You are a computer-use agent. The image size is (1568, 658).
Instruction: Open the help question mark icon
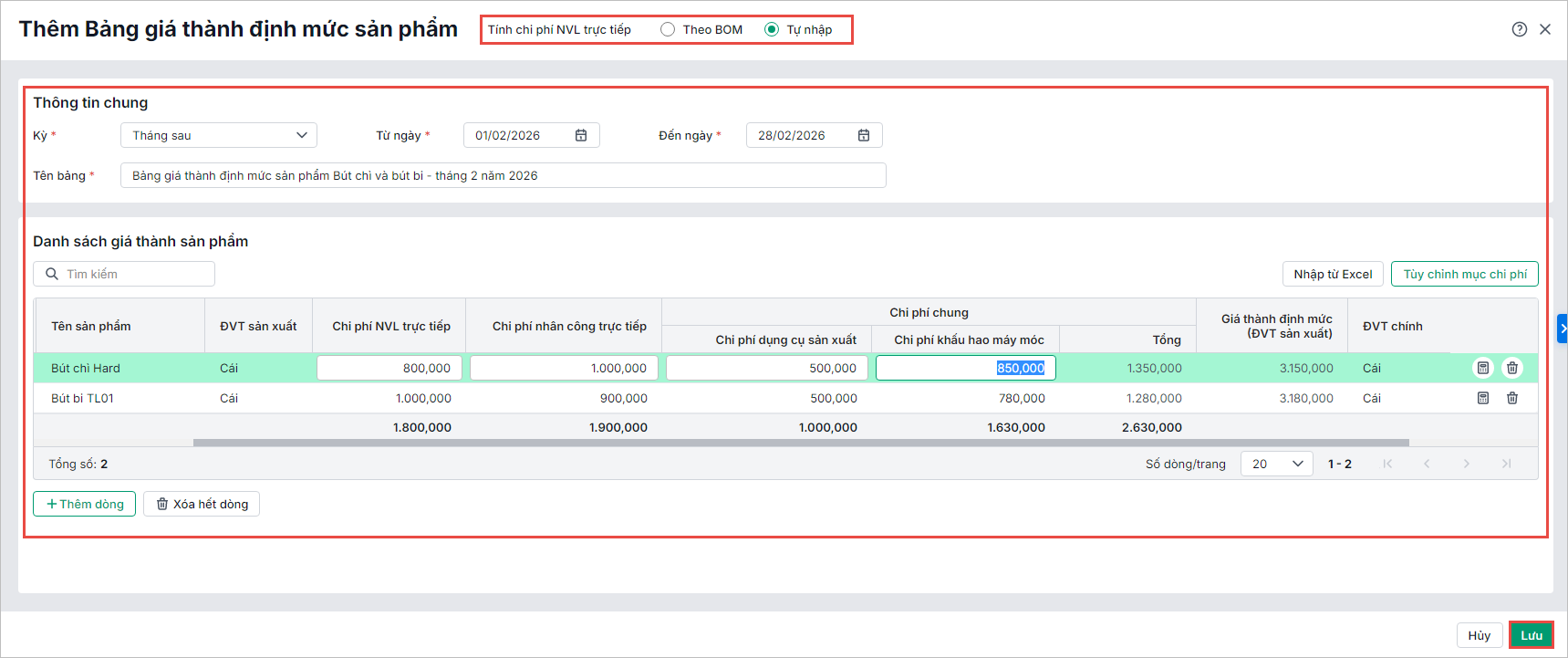1520,29
